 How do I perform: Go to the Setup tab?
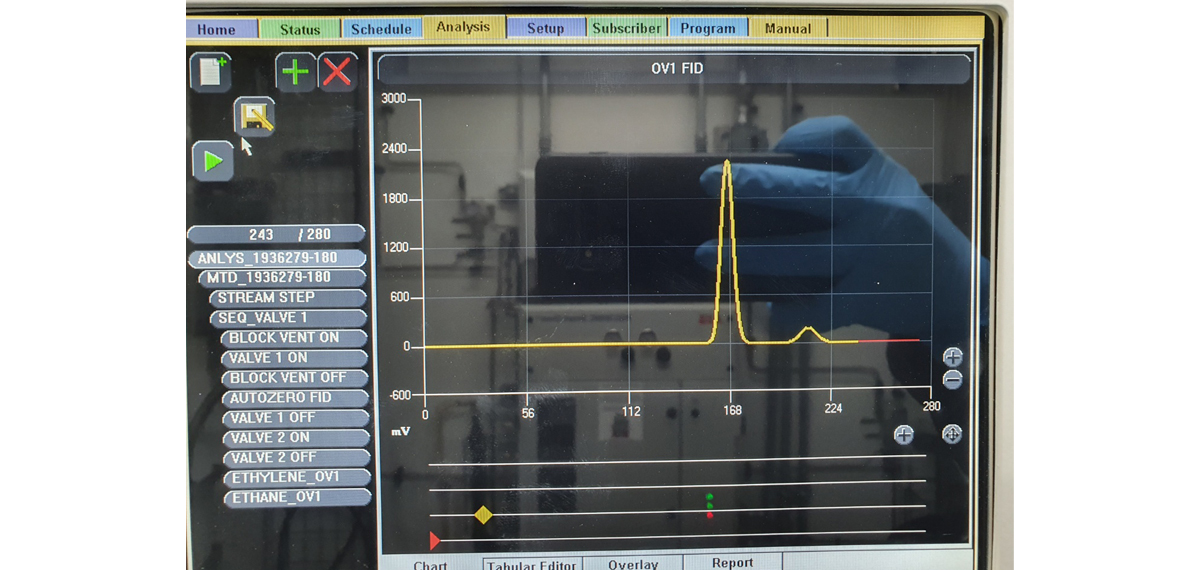tap(545, 29)
